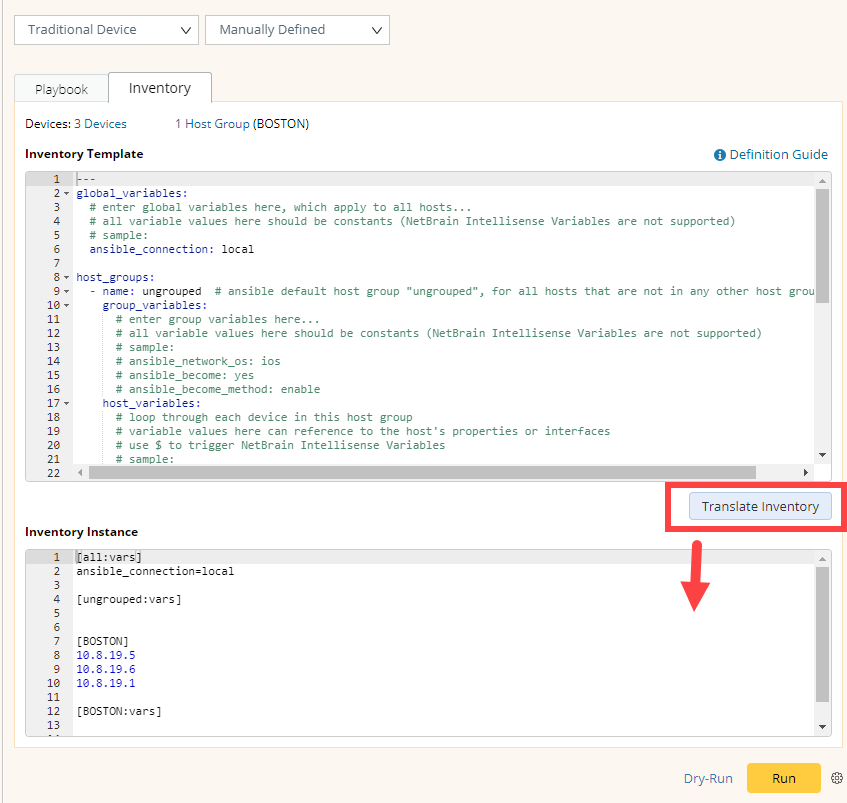Open the gear settings icon next to Run

[837, 778]
